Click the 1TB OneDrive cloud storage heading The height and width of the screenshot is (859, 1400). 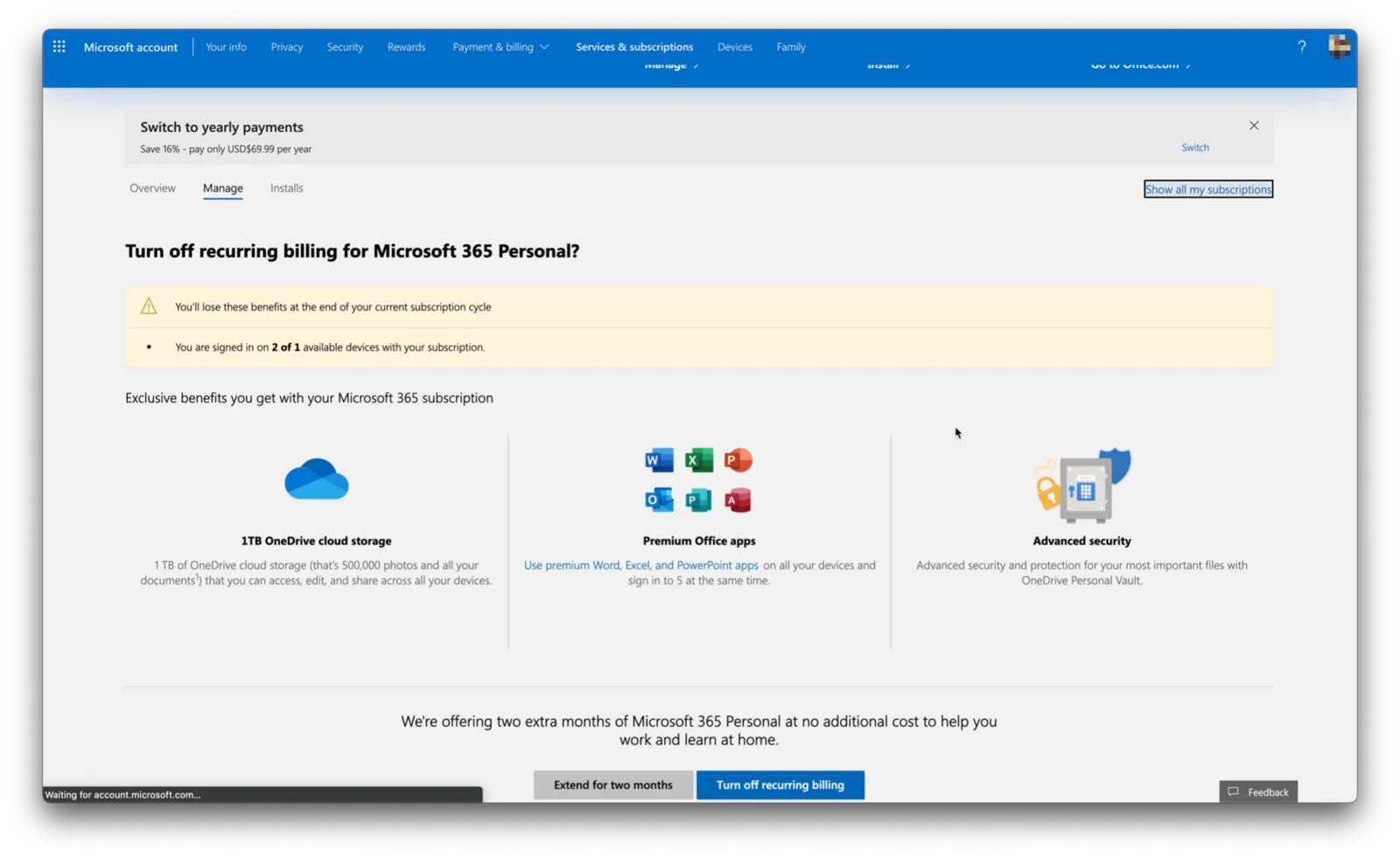317,541
